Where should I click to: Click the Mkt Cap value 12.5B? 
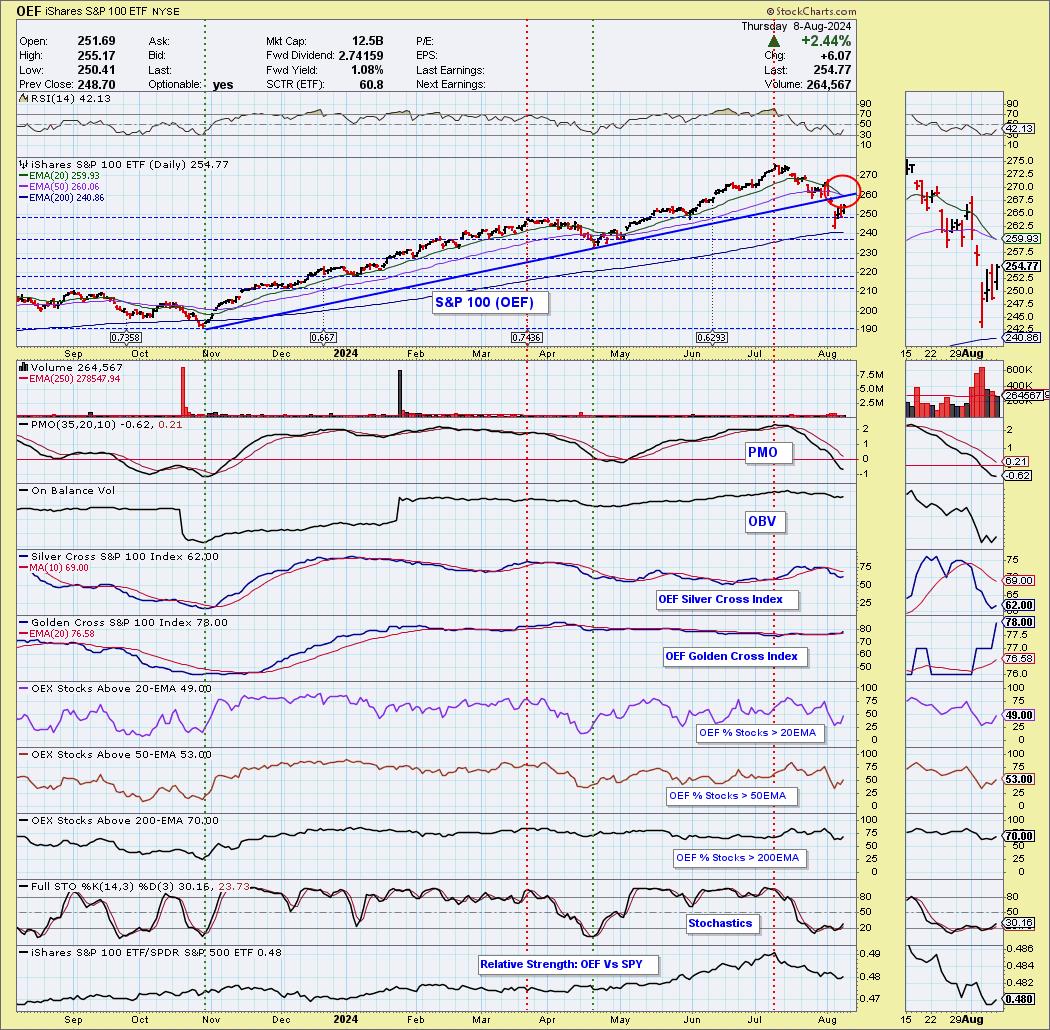click(x=368, y=41)
